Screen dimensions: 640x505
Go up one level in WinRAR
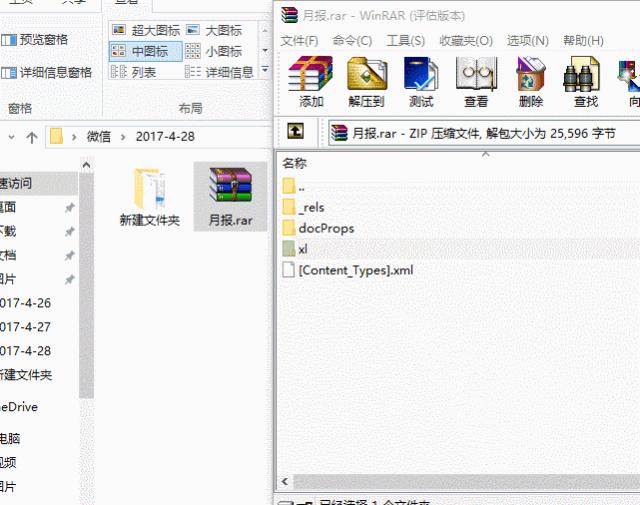pyautogui.click(x=296, y=131)
